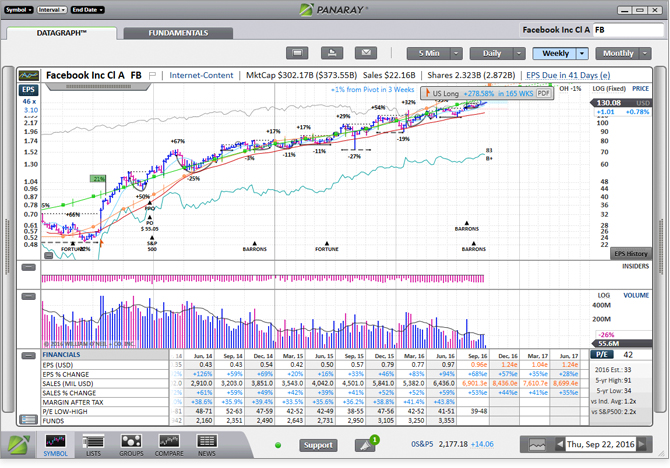Open the News icon in bottom bar
The height and width of the screenshot is (468, 670).
[206, 446]
